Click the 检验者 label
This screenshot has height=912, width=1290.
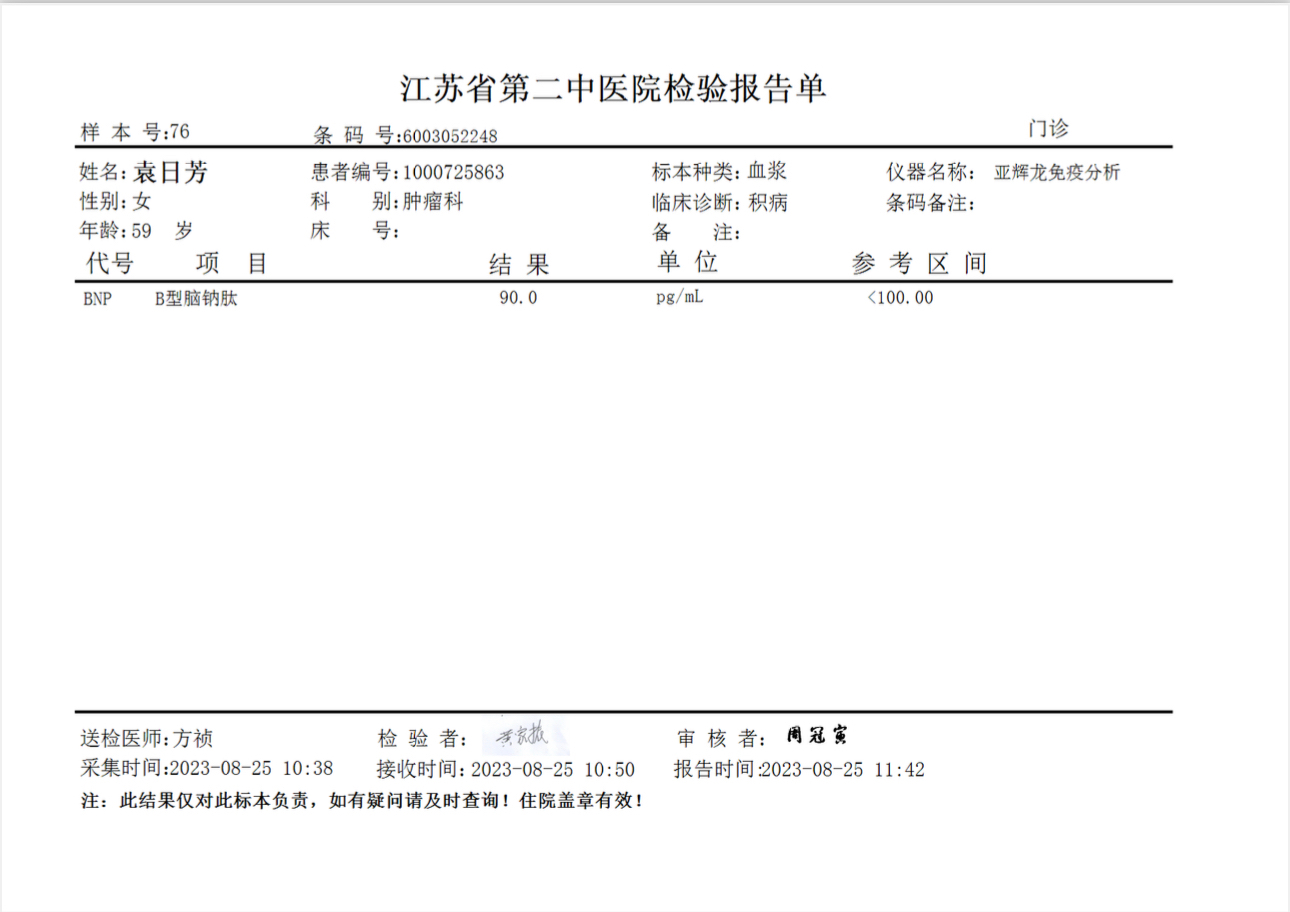coord(422,739)
